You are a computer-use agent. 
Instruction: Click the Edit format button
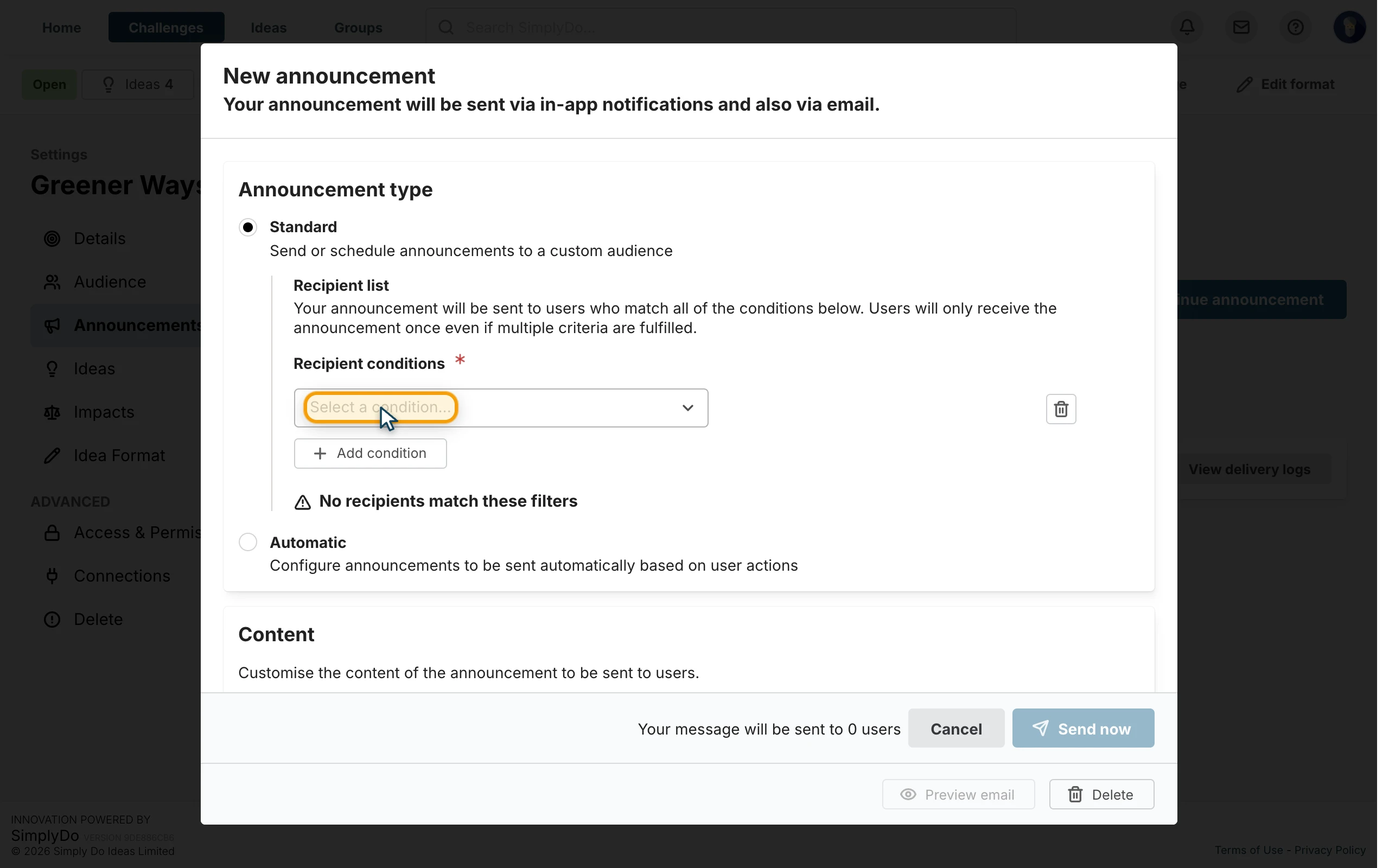pyautogui.click(x=1286, y=85)
